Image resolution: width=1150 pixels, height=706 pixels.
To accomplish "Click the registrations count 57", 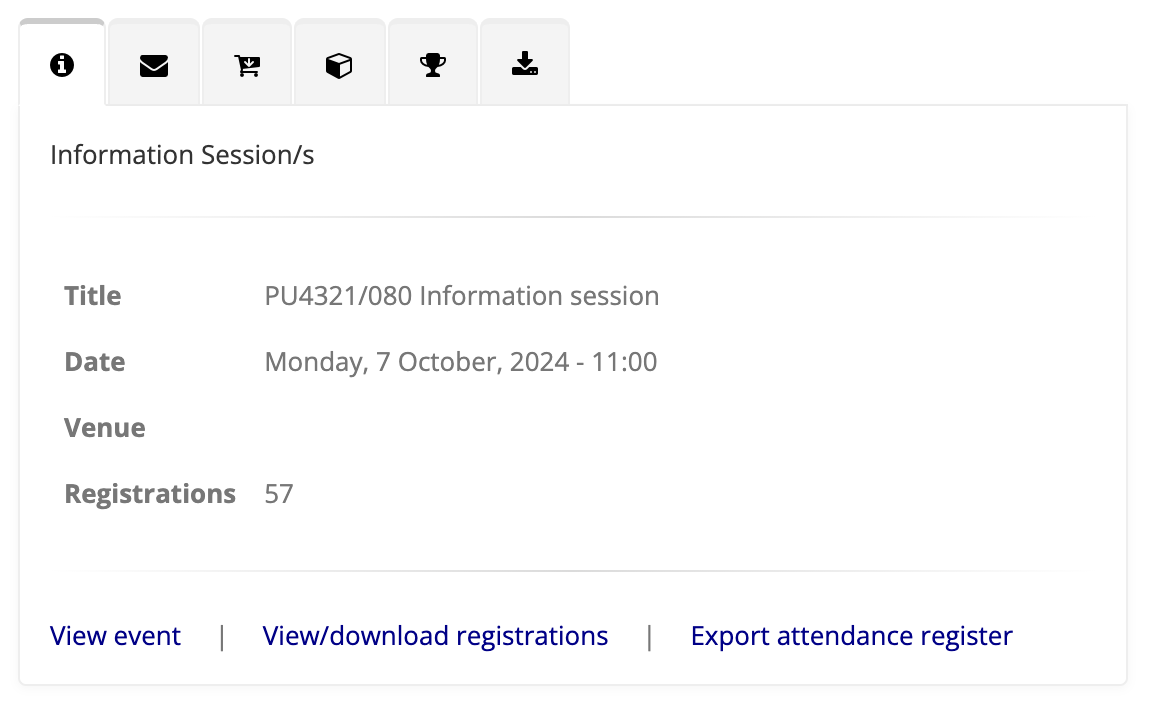I will click(279, 494).
